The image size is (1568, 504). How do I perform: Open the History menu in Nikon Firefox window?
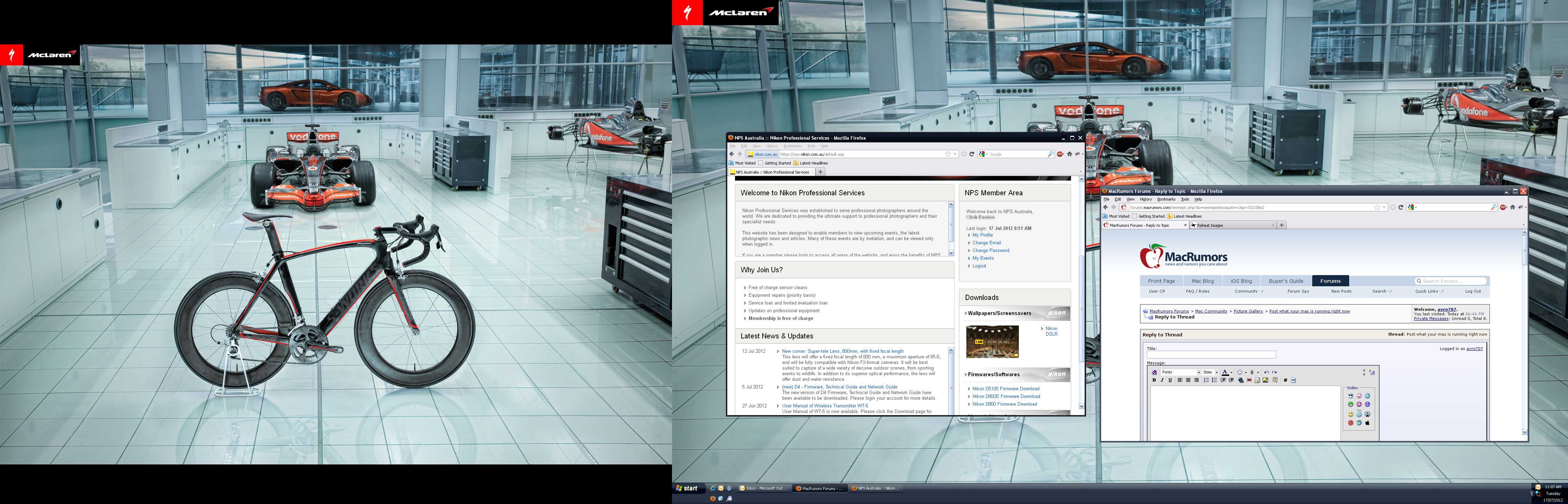772,146
